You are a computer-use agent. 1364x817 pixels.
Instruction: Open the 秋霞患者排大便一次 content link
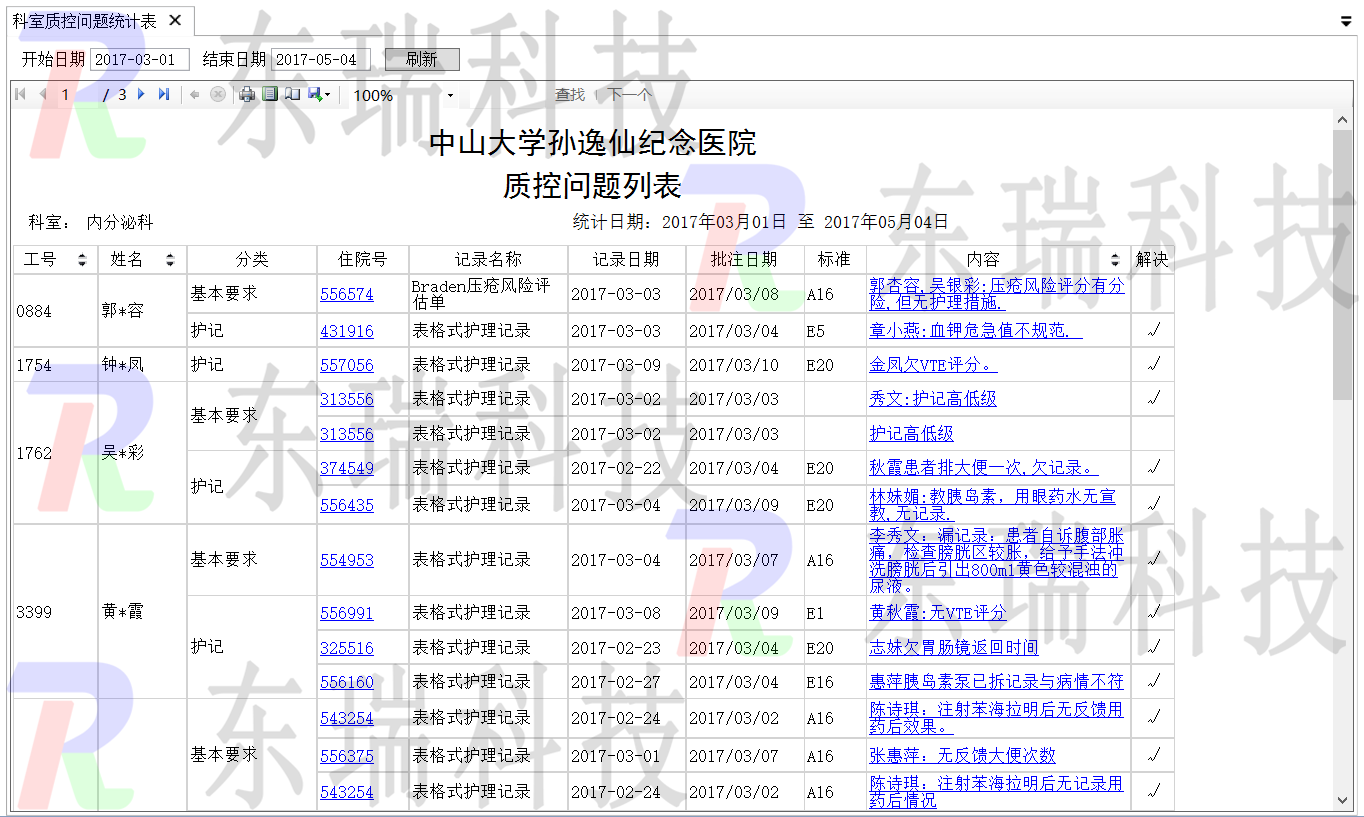(x=984, y=468)
